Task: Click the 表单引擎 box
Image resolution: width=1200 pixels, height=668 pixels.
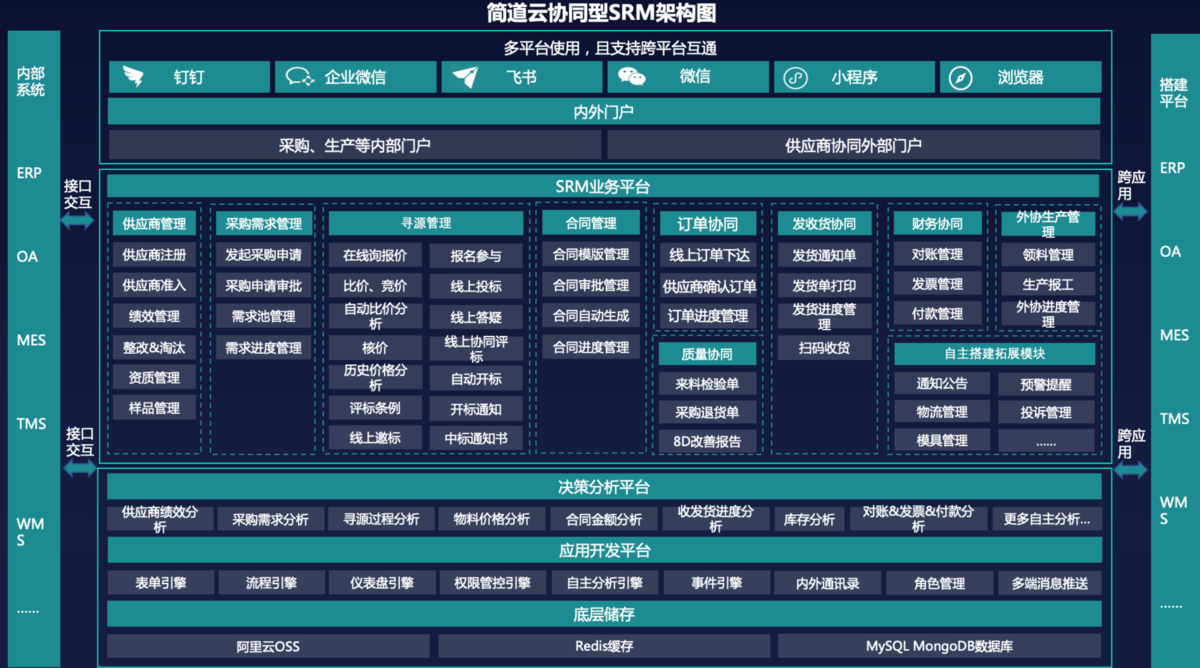Action: [x=160, y=583]
